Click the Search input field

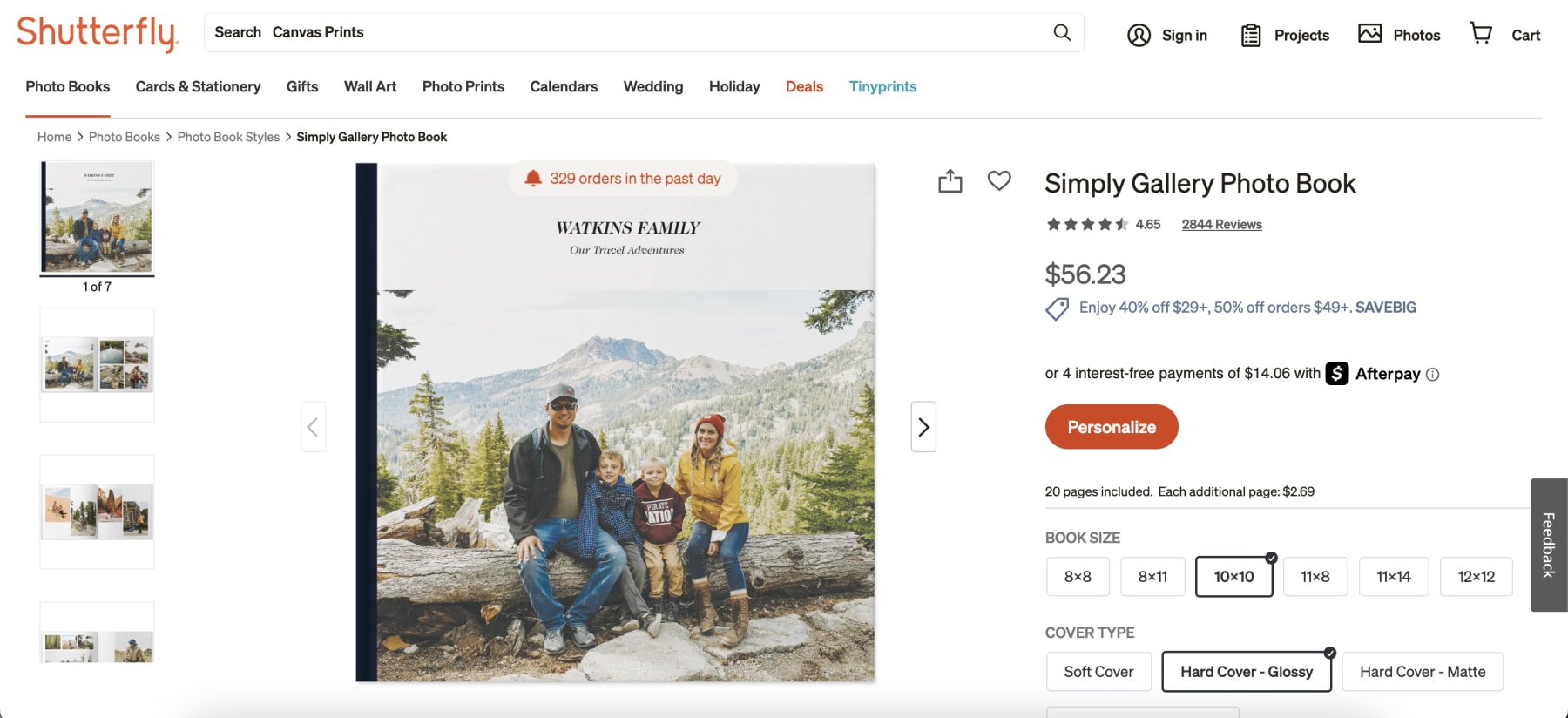[x=610, y=32]
